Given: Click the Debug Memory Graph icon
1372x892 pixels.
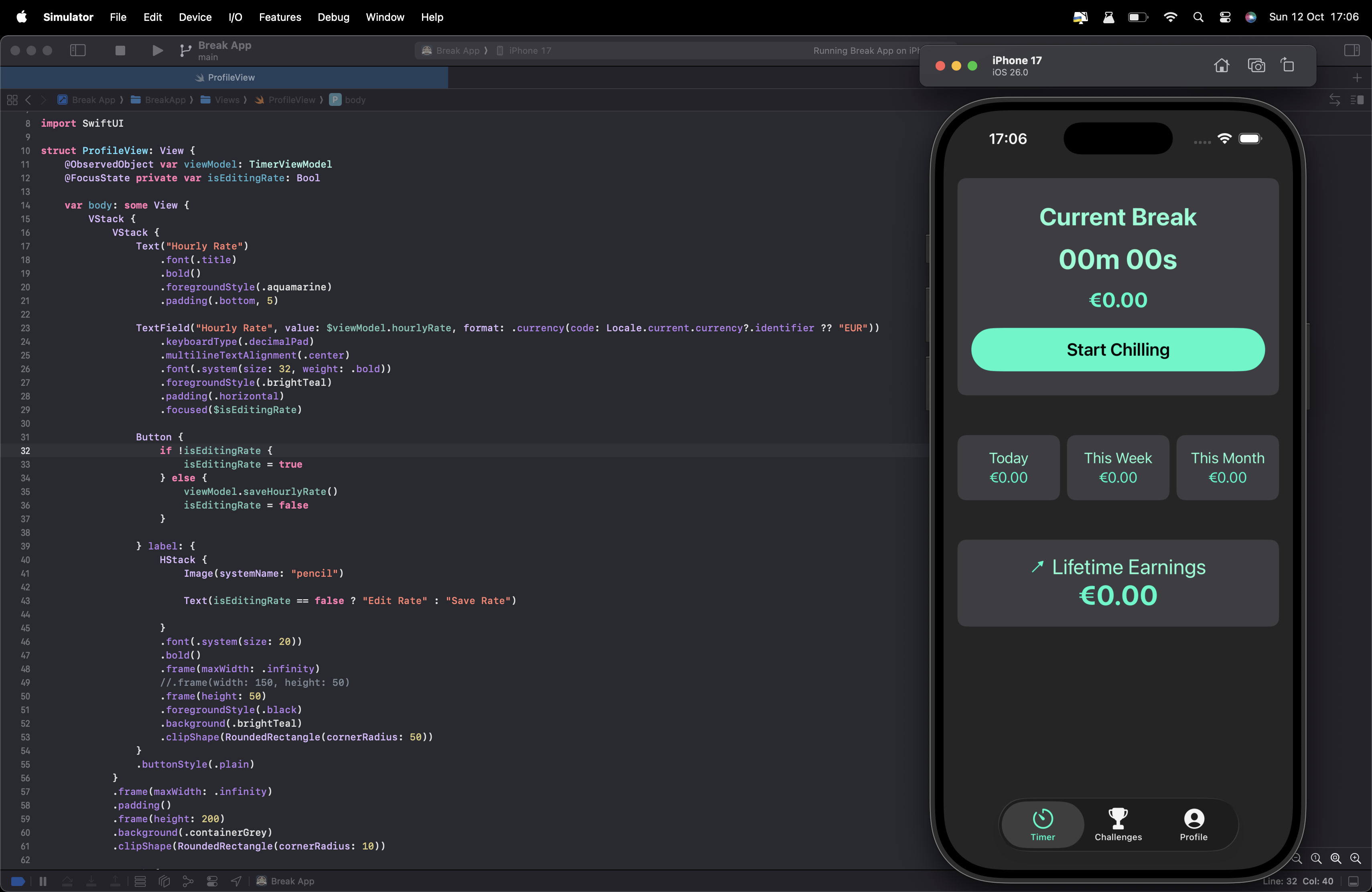Looking at the screenshot, I should (x=188, y=881).
